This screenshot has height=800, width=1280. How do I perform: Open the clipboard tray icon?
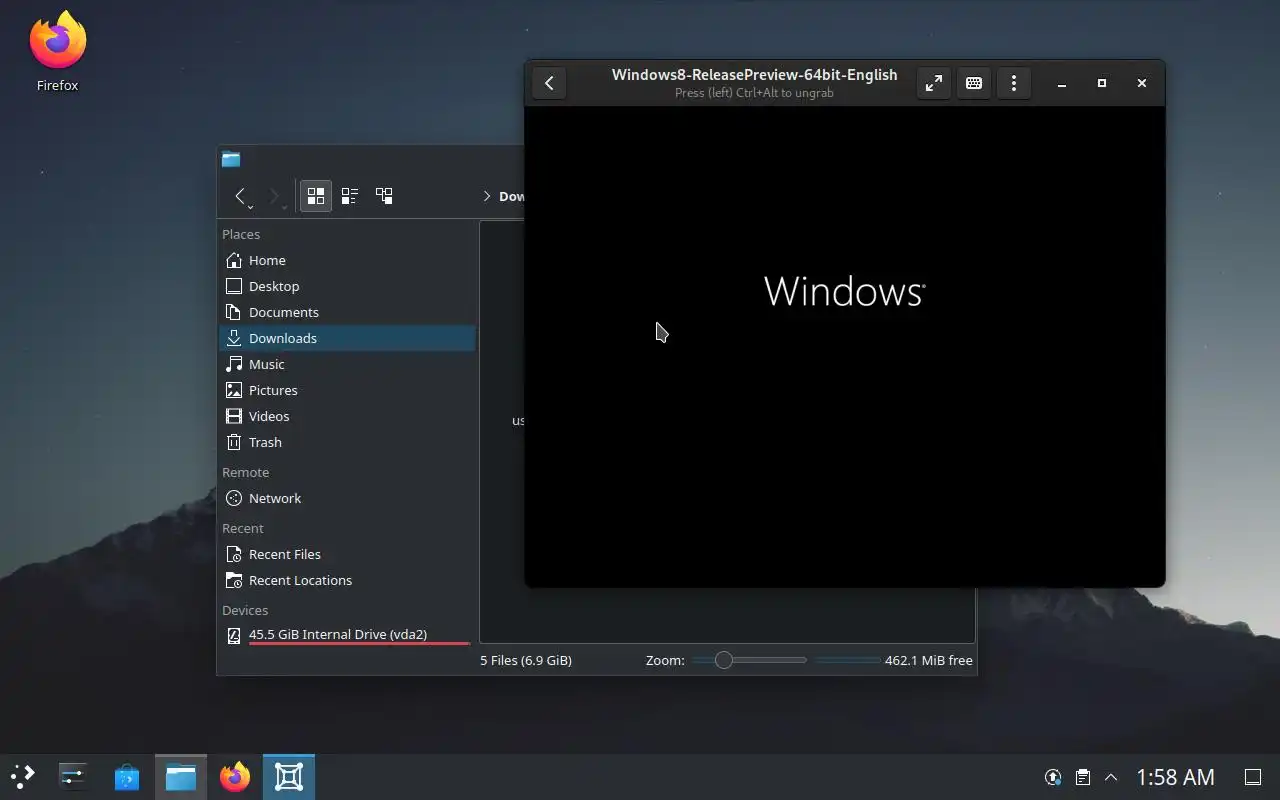(x=1082, y=777)
